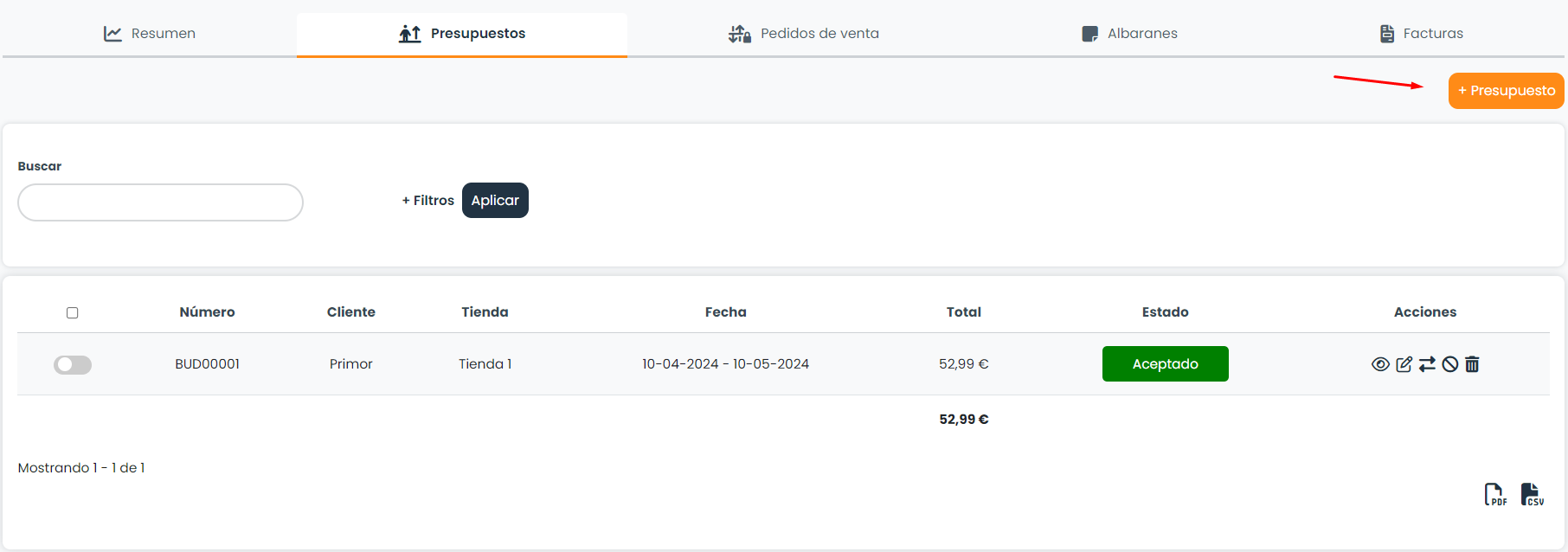The height and width of the screenshot is (552, 1568).
Task: Go to the Albaranes tab
Action: pos(1129,34)
